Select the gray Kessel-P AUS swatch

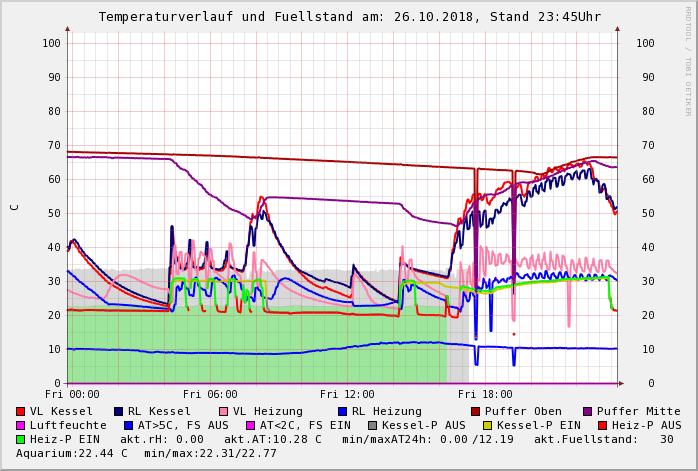click(373, 425)
